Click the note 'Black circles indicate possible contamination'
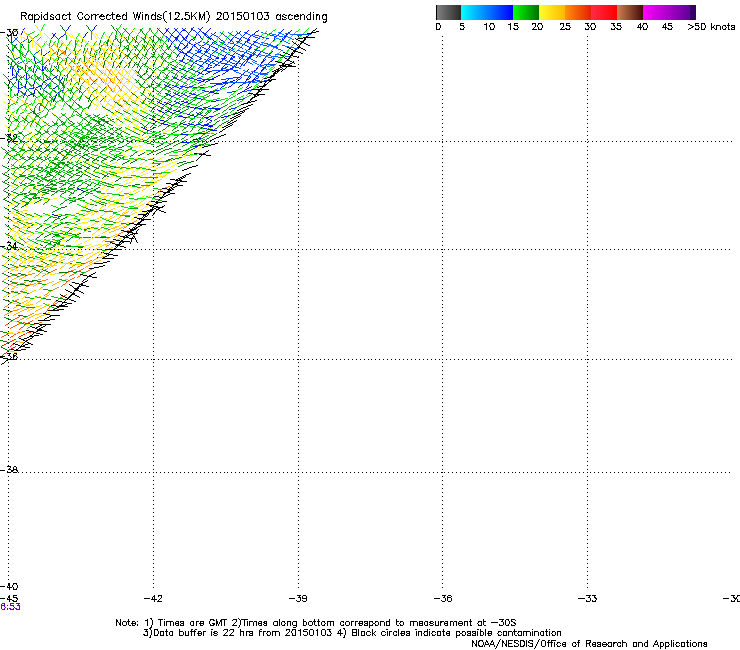Screen dimensions: 740x650 (x=456, y=633)
